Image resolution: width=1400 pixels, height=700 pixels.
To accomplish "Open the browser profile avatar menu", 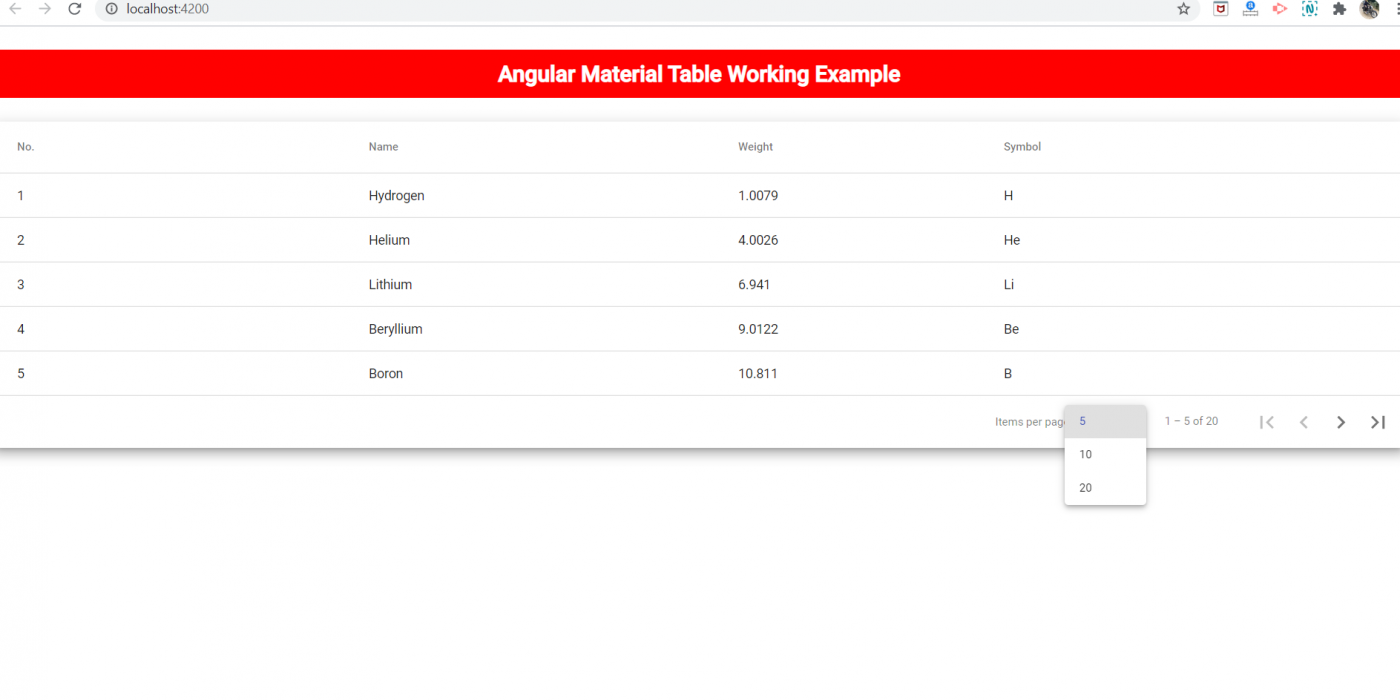I will (x=1370, y=9).
